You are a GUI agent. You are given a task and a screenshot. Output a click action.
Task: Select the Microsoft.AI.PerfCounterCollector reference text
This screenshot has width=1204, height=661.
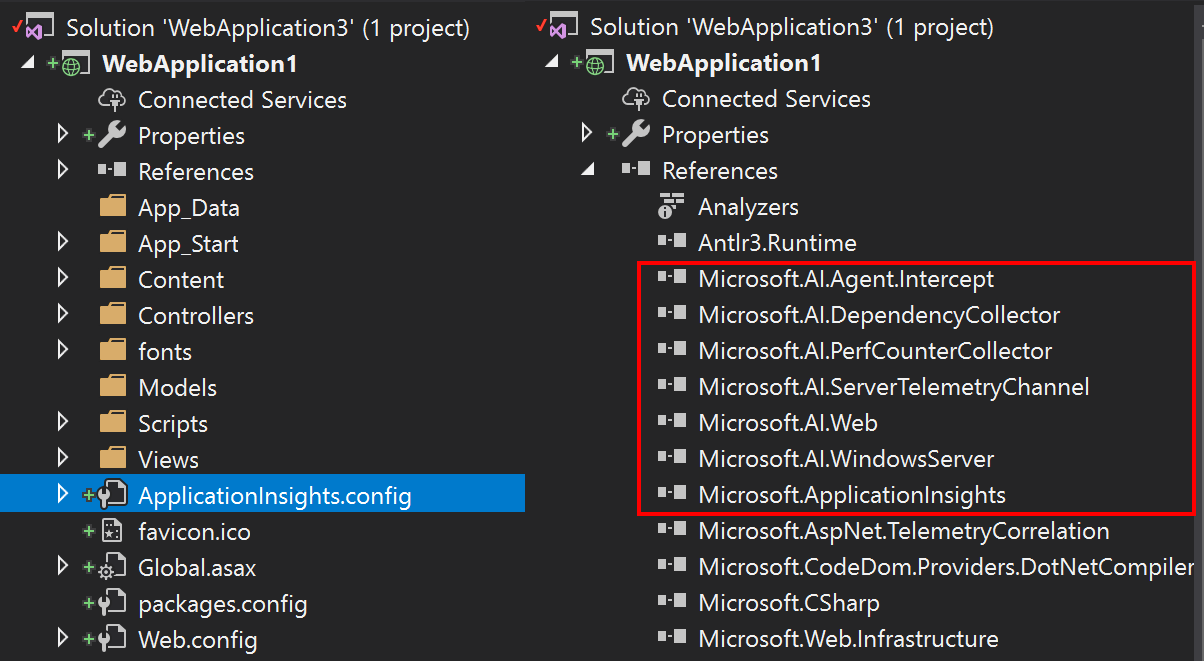click(875, 351)
